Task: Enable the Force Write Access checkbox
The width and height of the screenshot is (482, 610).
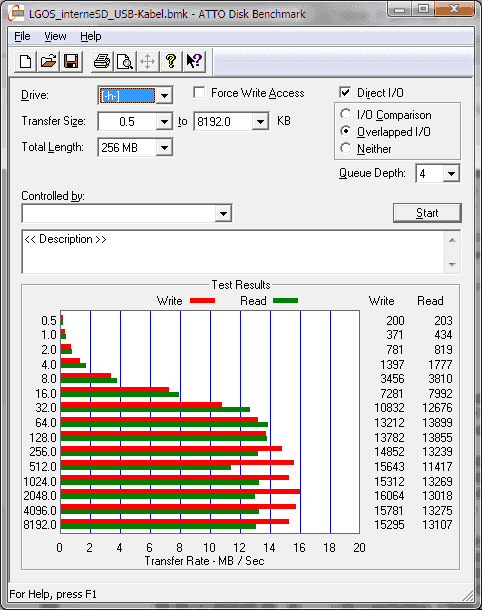Action: point(199,93)
